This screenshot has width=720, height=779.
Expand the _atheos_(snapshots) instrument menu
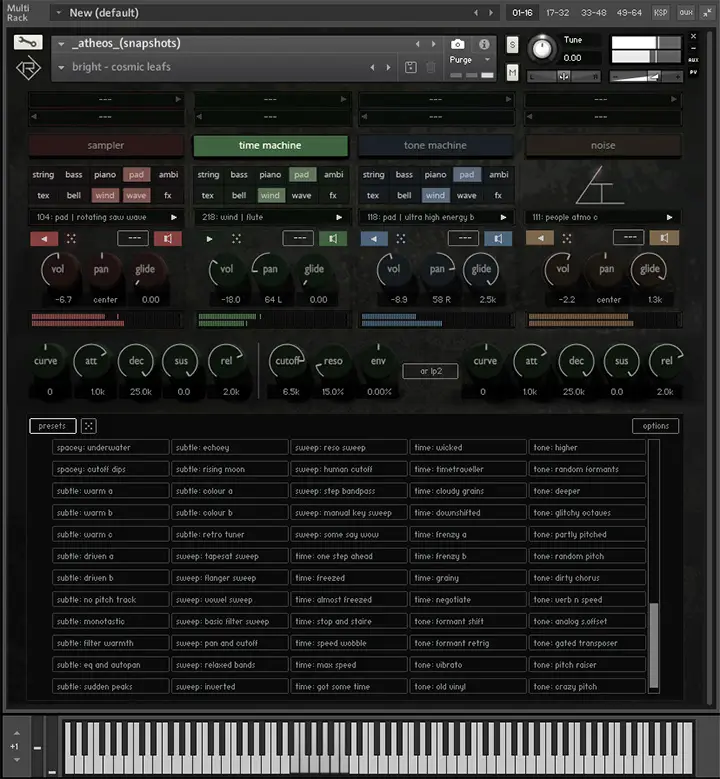pos(61,44)
